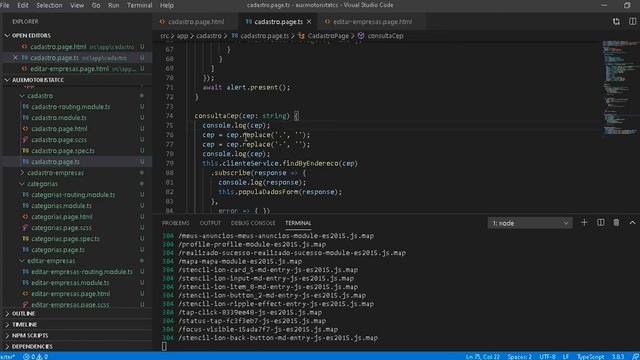640x360 pixels.
Task: Open the Terminal menu
Action: pos(140,5)
